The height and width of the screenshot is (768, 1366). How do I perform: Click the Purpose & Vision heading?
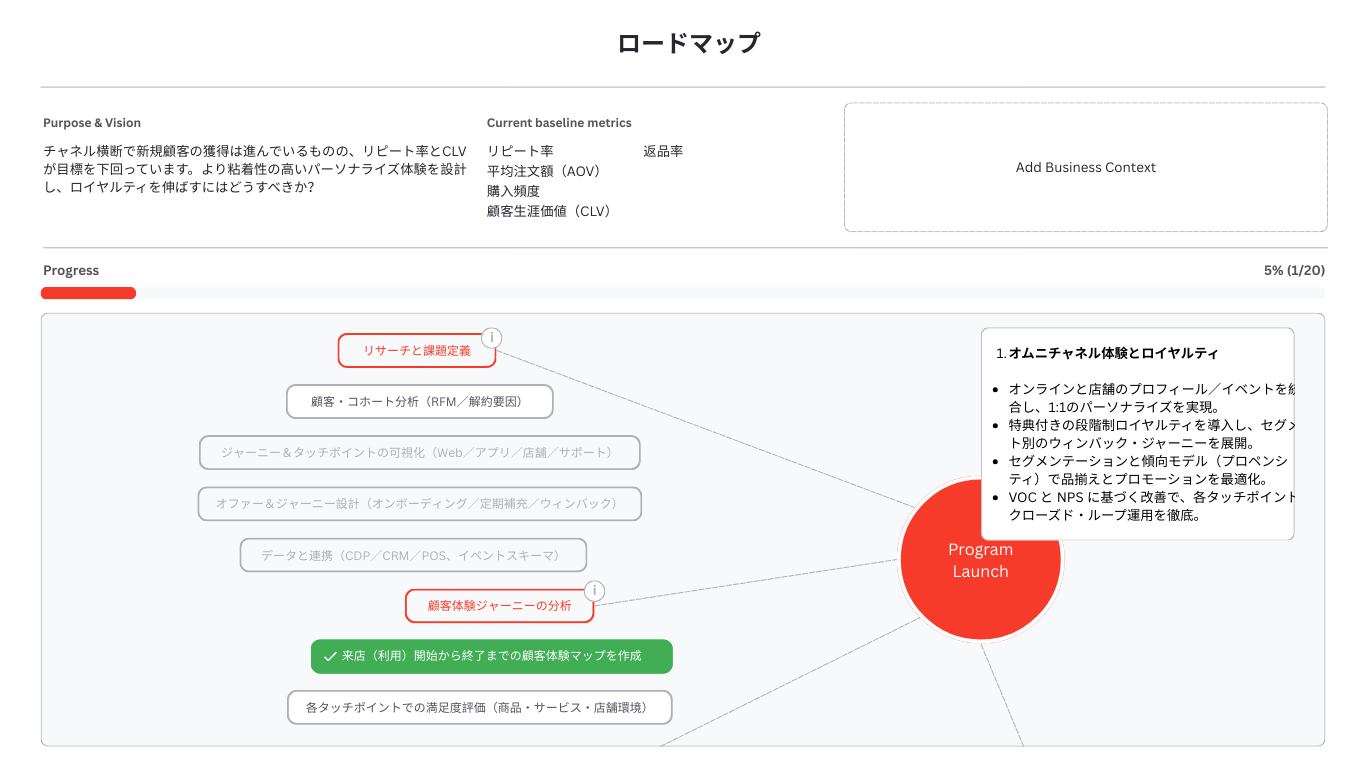(92, 123)
